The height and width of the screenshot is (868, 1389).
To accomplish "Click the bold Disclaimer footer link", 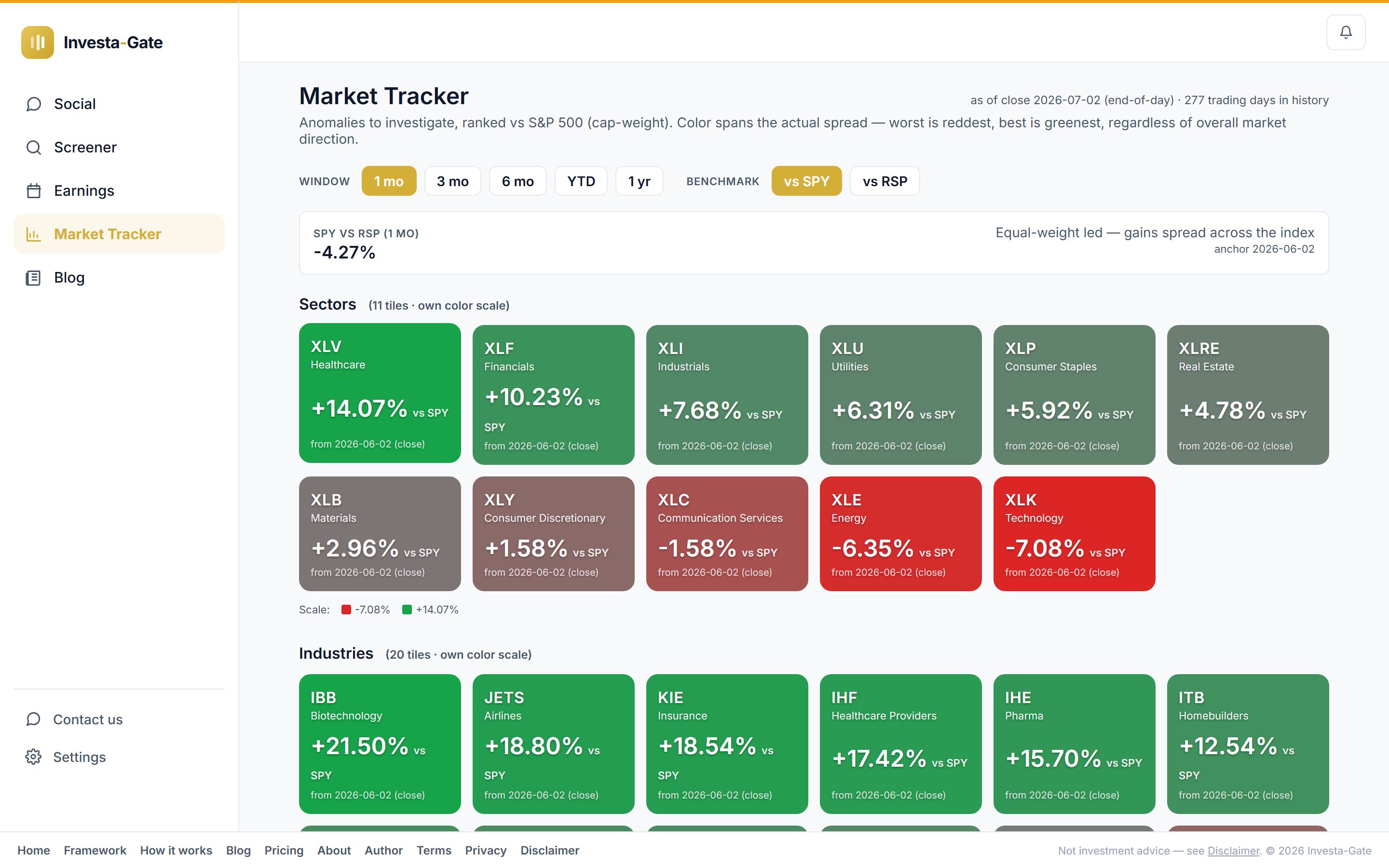I will (x=550, y=850).
